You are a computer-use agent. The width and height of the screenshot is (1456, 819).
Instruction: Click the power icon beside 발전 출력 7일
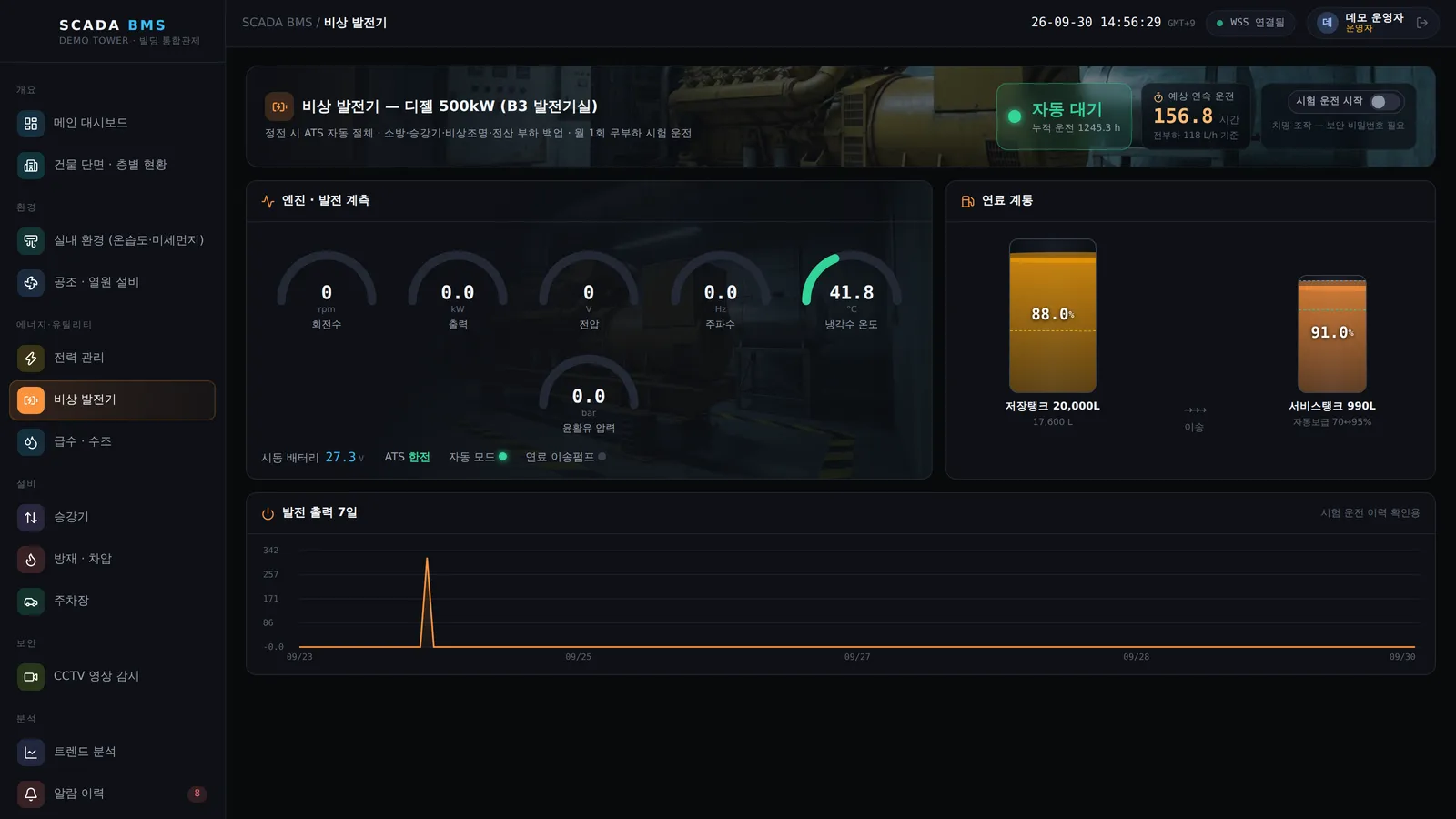[268, 513]
